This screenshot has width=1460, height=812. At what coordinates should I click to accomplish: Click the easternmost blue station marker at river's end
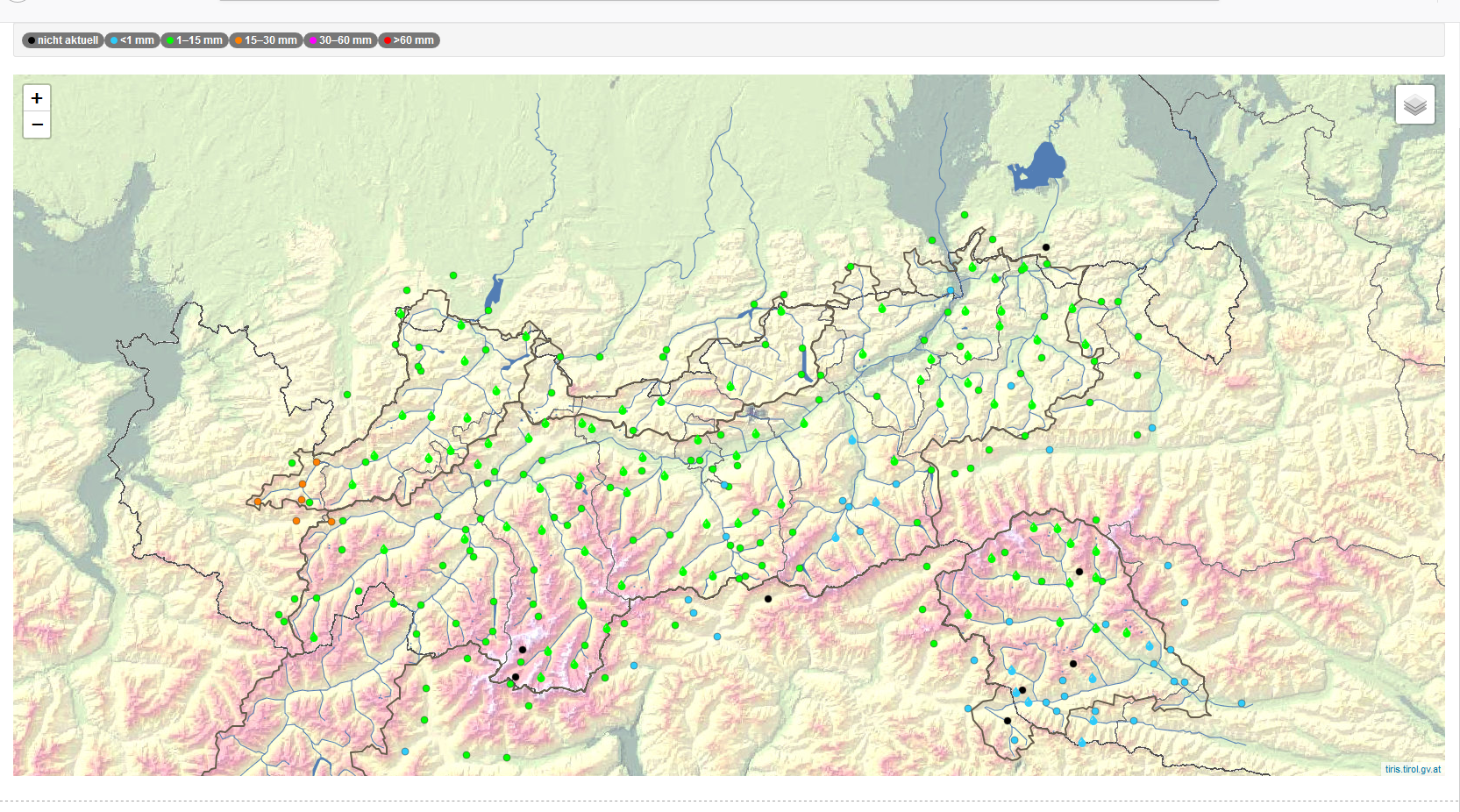coord(1242,703)
